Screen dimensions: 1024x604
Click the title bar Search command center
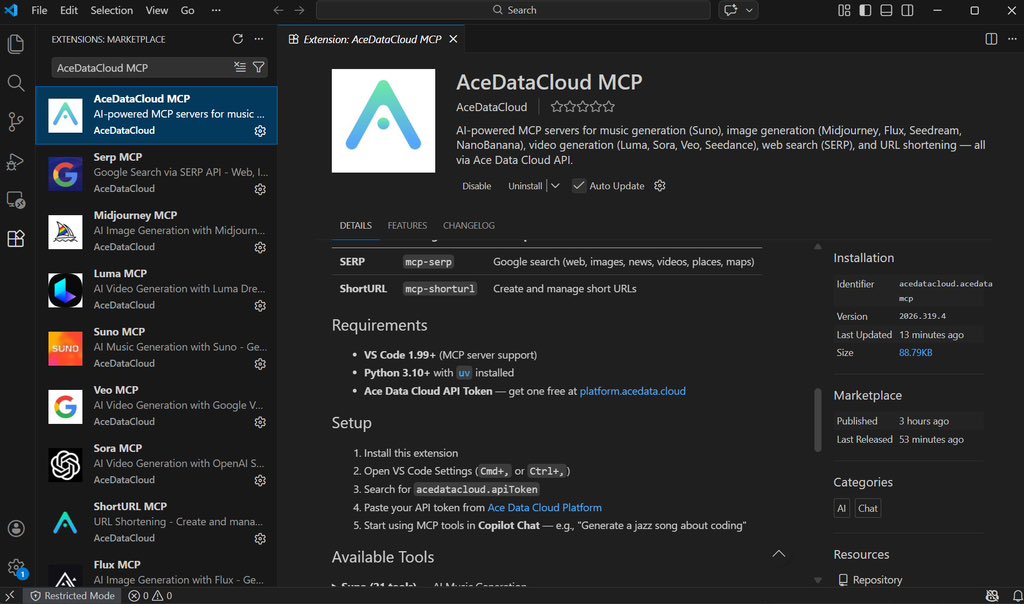click(513, 10)
